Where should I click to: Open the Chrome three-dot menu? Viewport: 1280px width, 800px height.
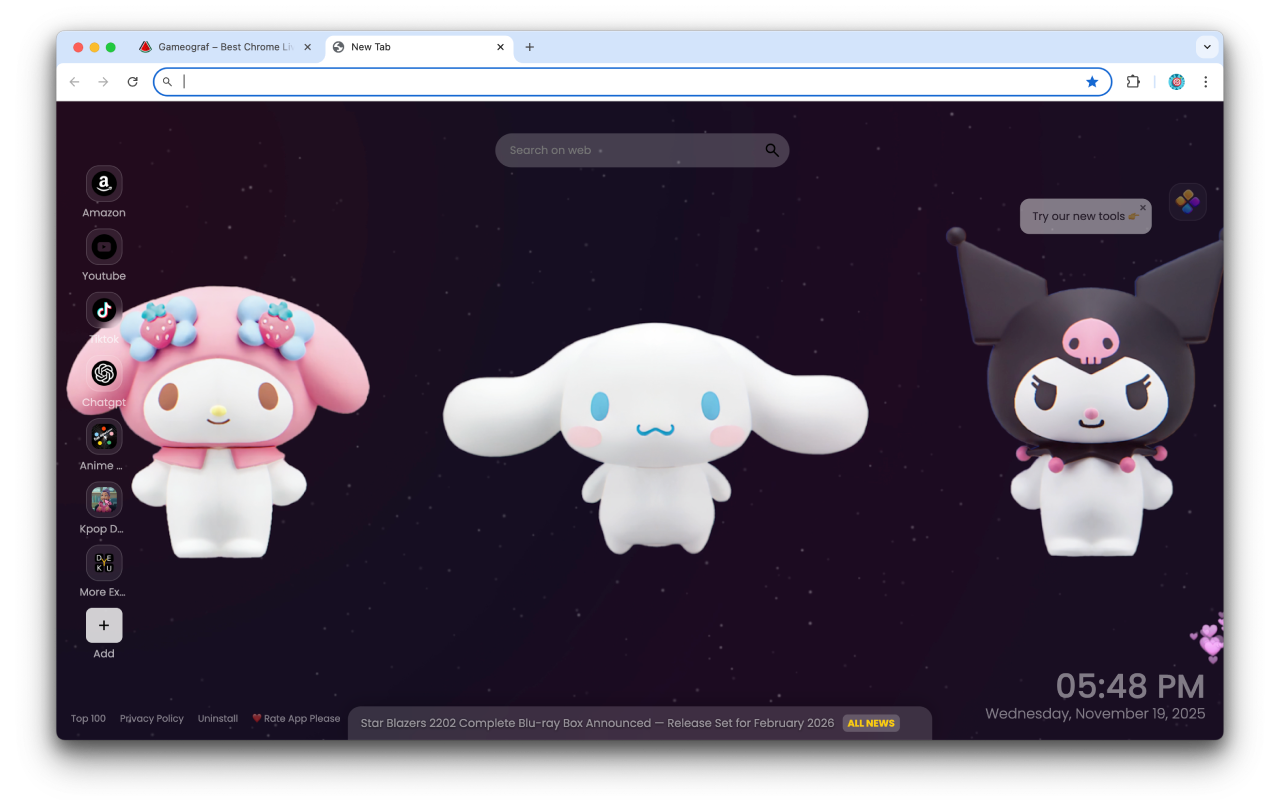click(x=1206, y=82)
